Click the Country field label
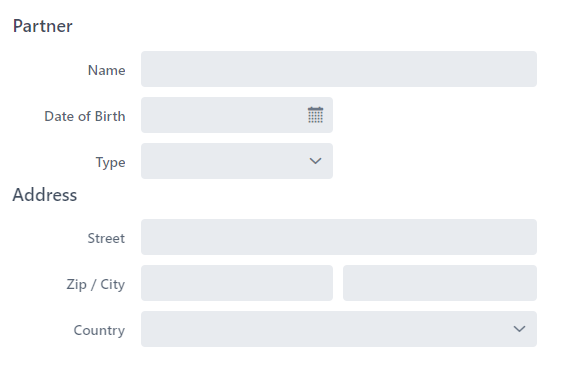The image size is (564, 371). tap(99, 330)
